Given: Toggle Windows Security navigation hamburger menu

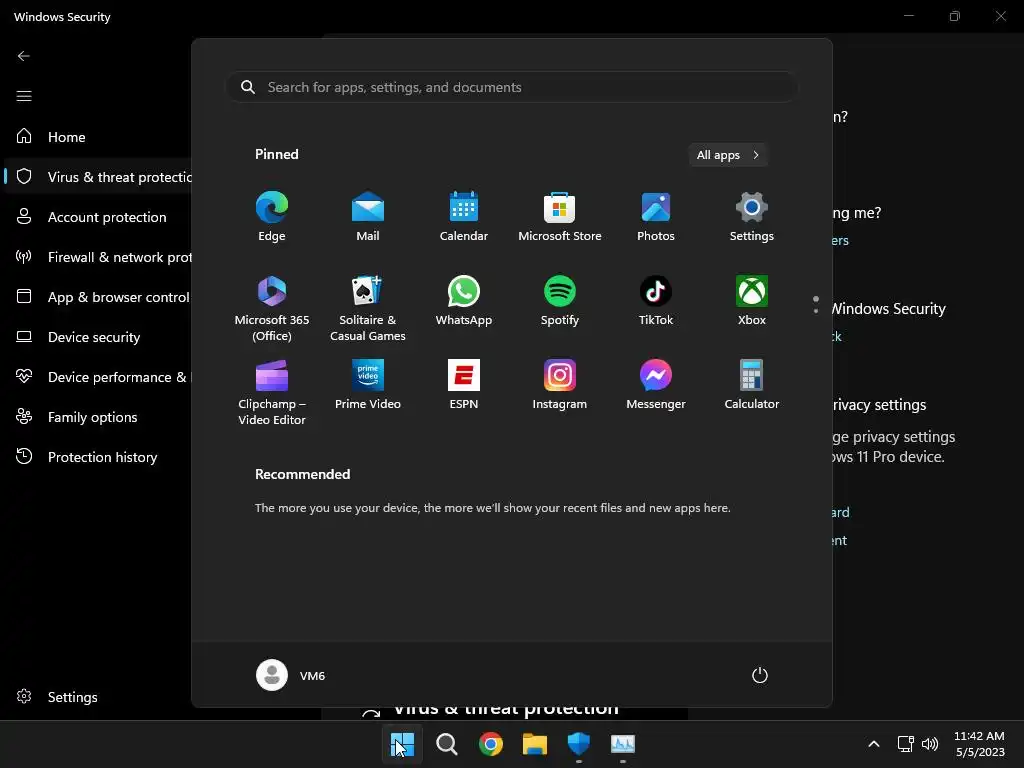Looking at the screenshot, I should coord(24,96).
